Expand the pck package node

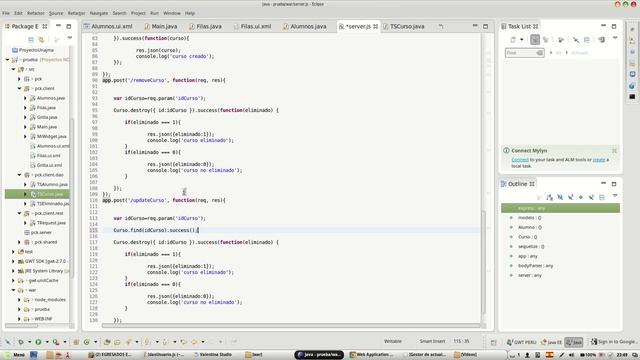(x=19, y=79)
